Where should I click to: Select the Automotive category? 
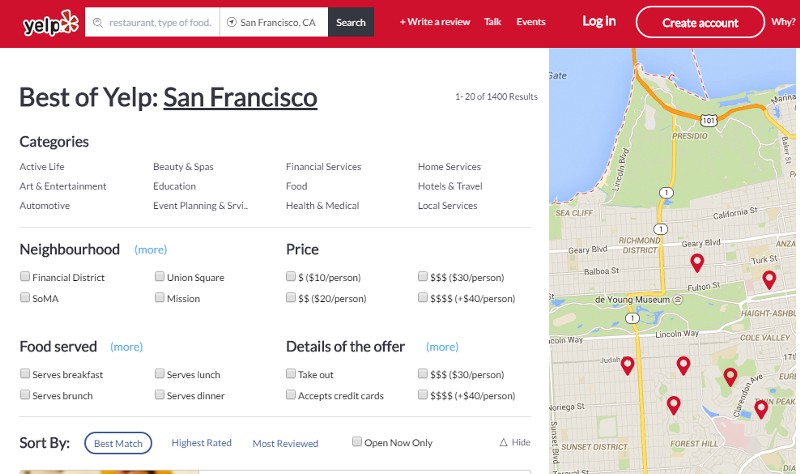44,206
